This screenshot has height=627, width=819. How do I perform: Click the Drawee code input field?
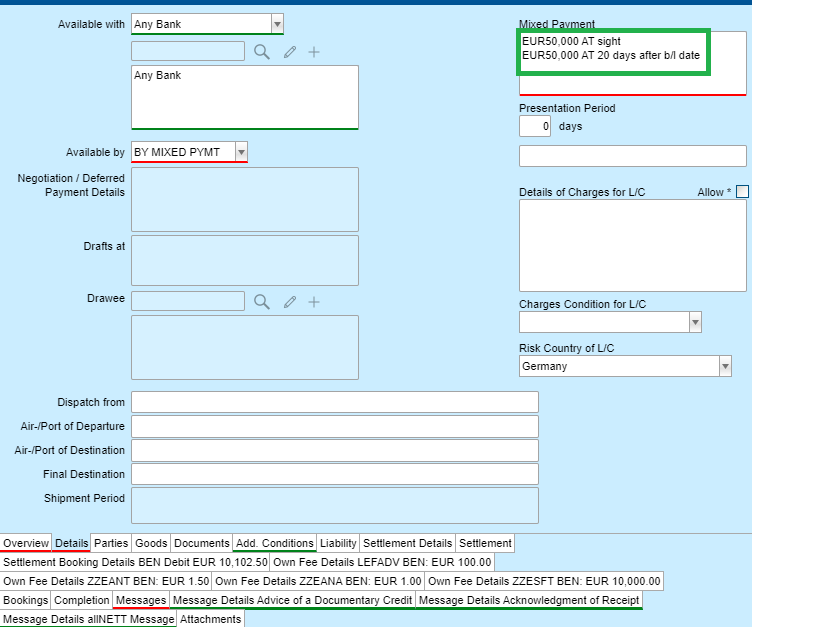(x=188, y=301)
